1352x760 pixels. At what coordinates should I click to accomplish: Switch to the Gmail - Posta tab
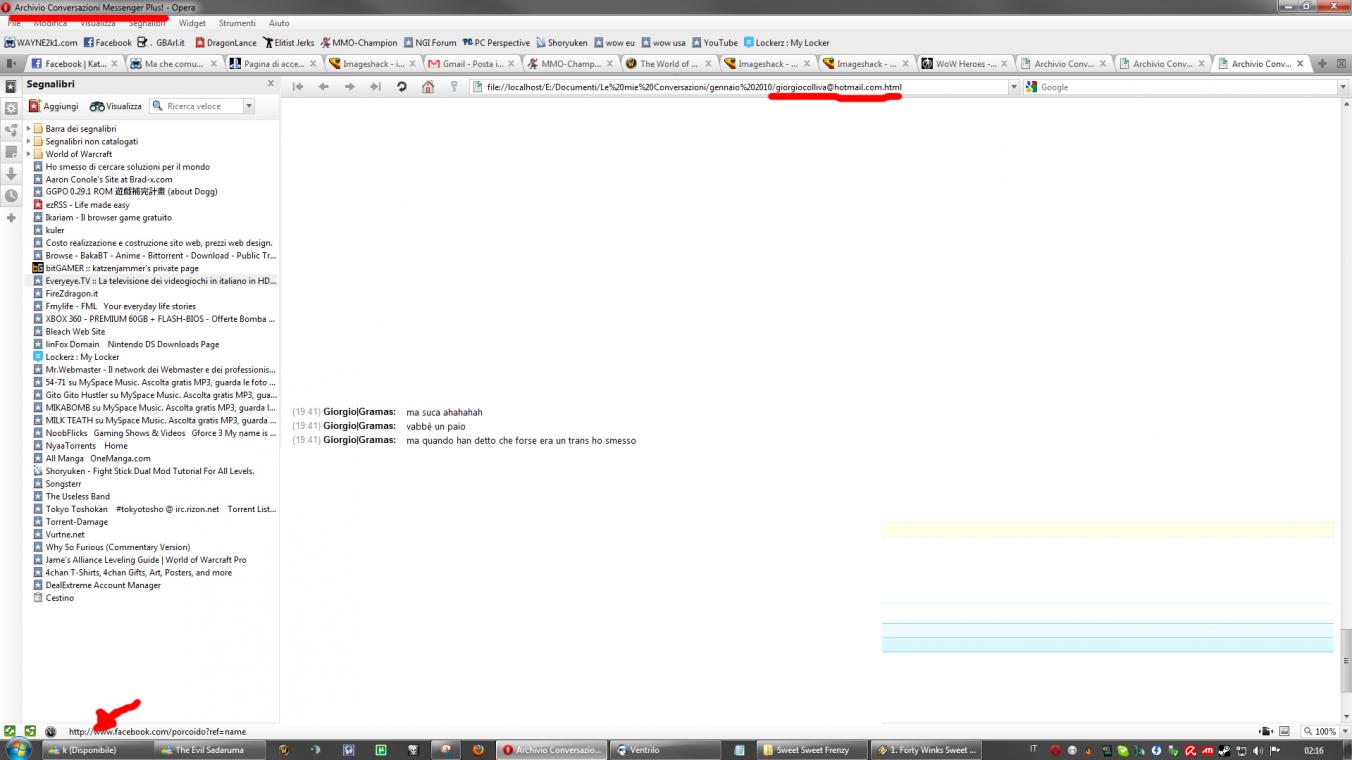472,64
